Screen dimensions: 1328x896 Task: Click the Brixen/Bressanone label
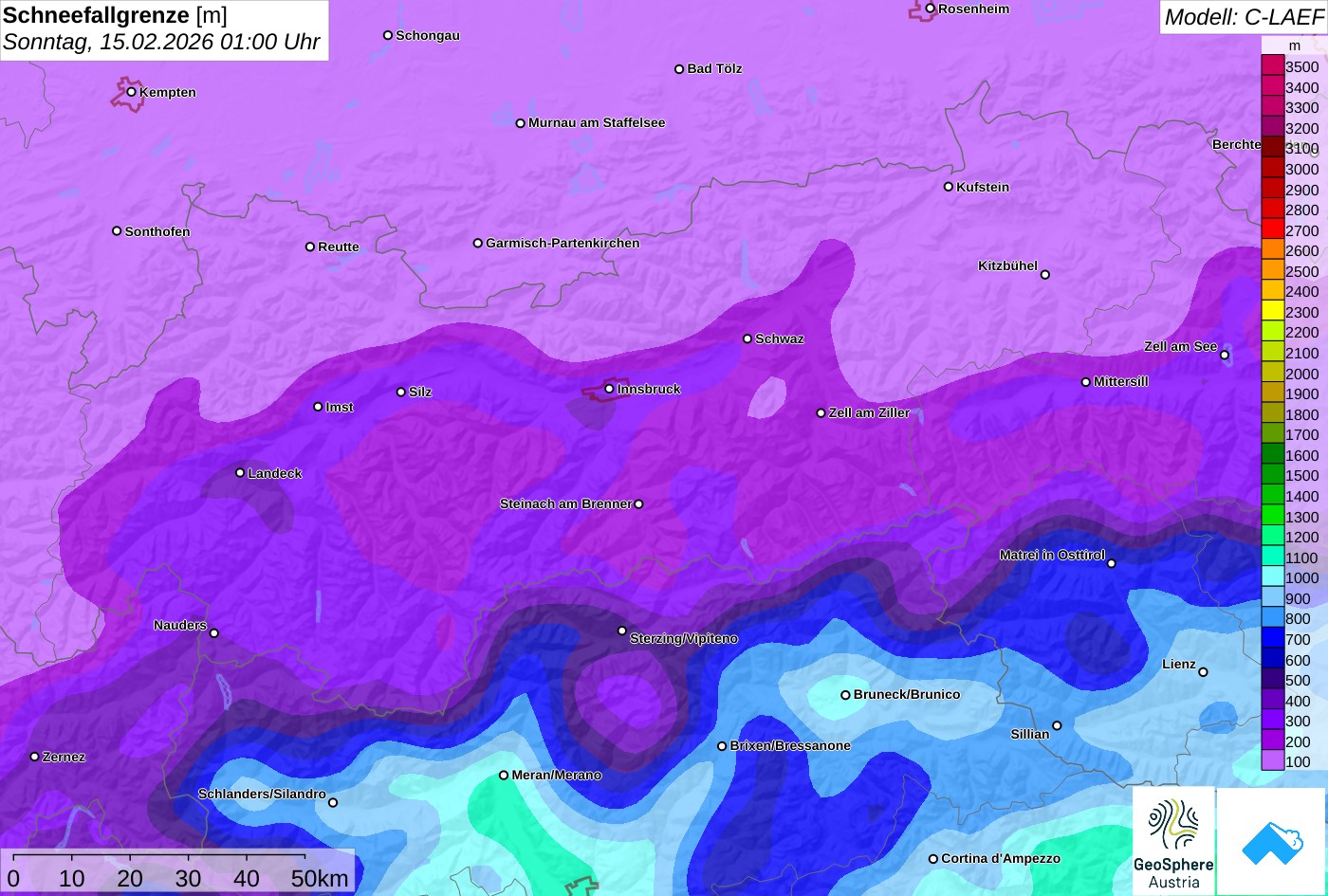790,745
